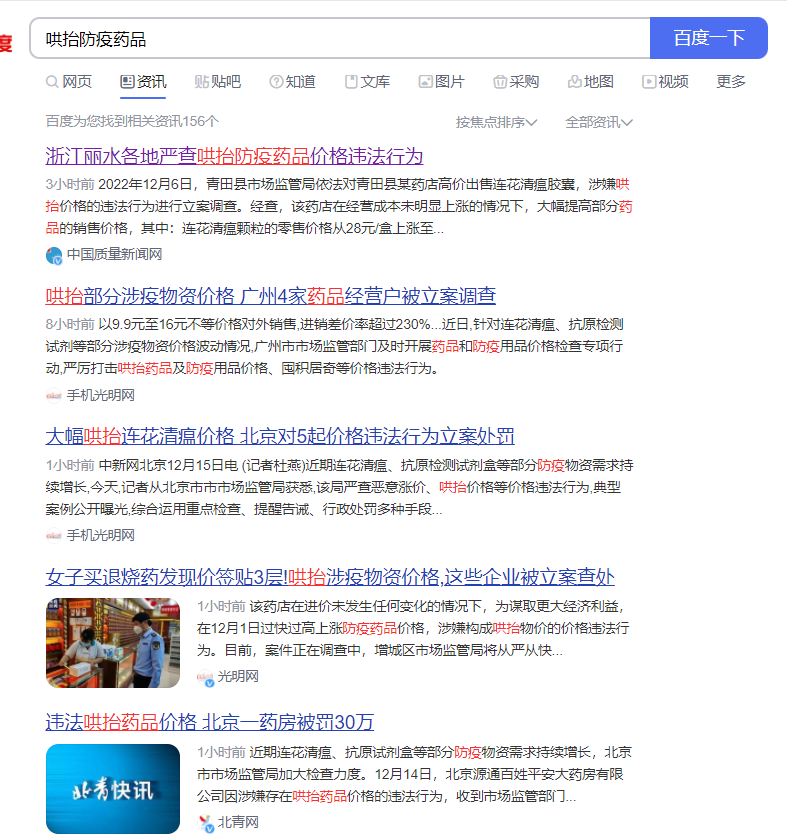Click the 视频 play icon
This screenshot has height=837, width=787.
tap(649, 82)
